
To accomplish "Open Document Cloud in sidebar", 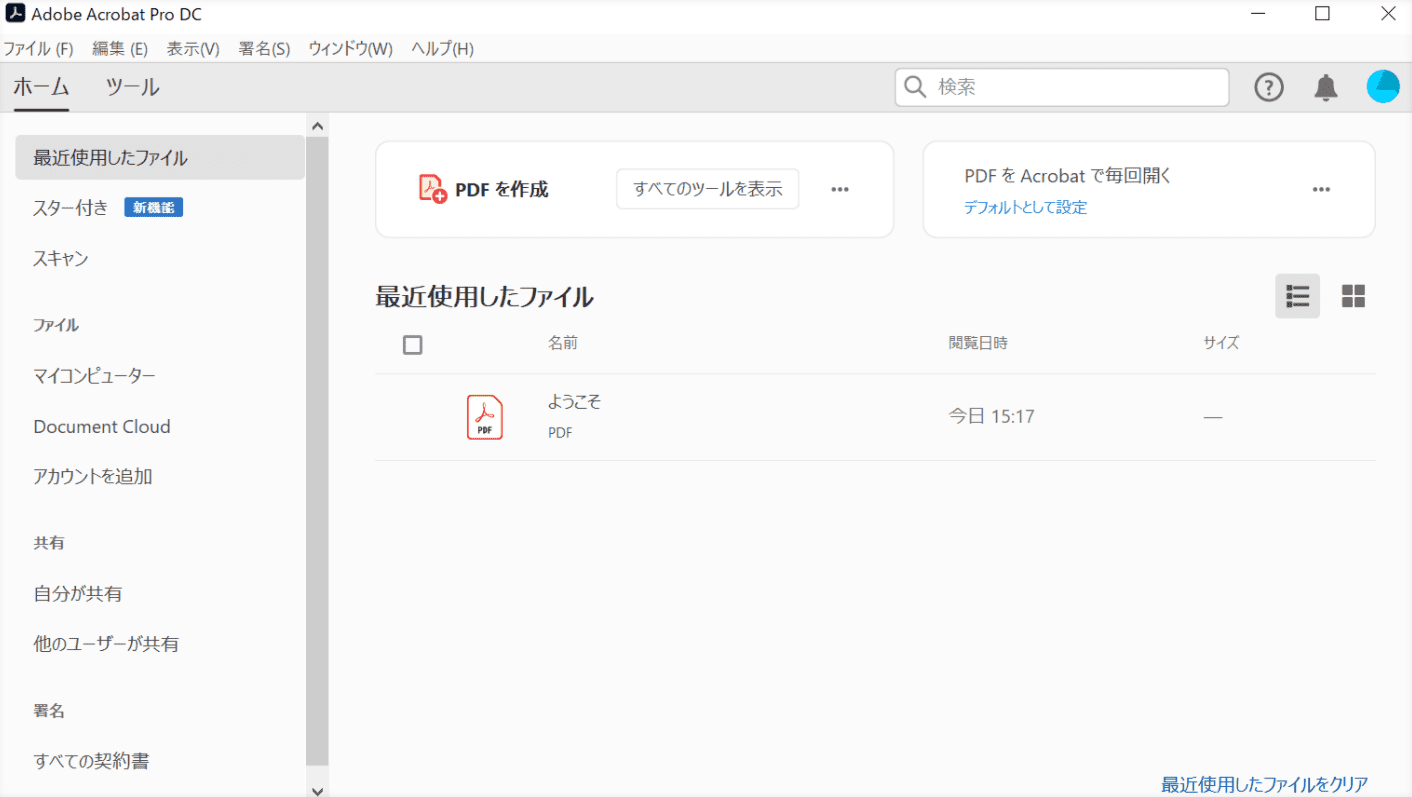I will pyautogui.click(x=102, y=427).
